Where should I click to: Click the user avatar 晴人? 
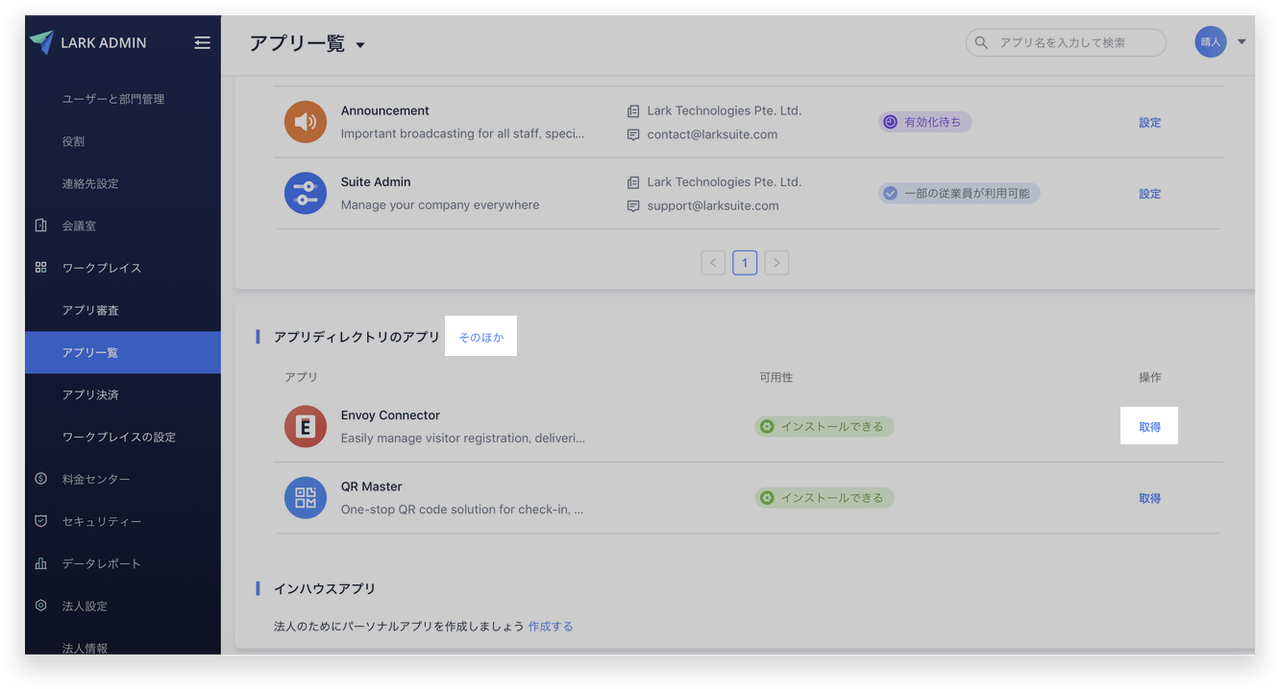click(1210, 42)
